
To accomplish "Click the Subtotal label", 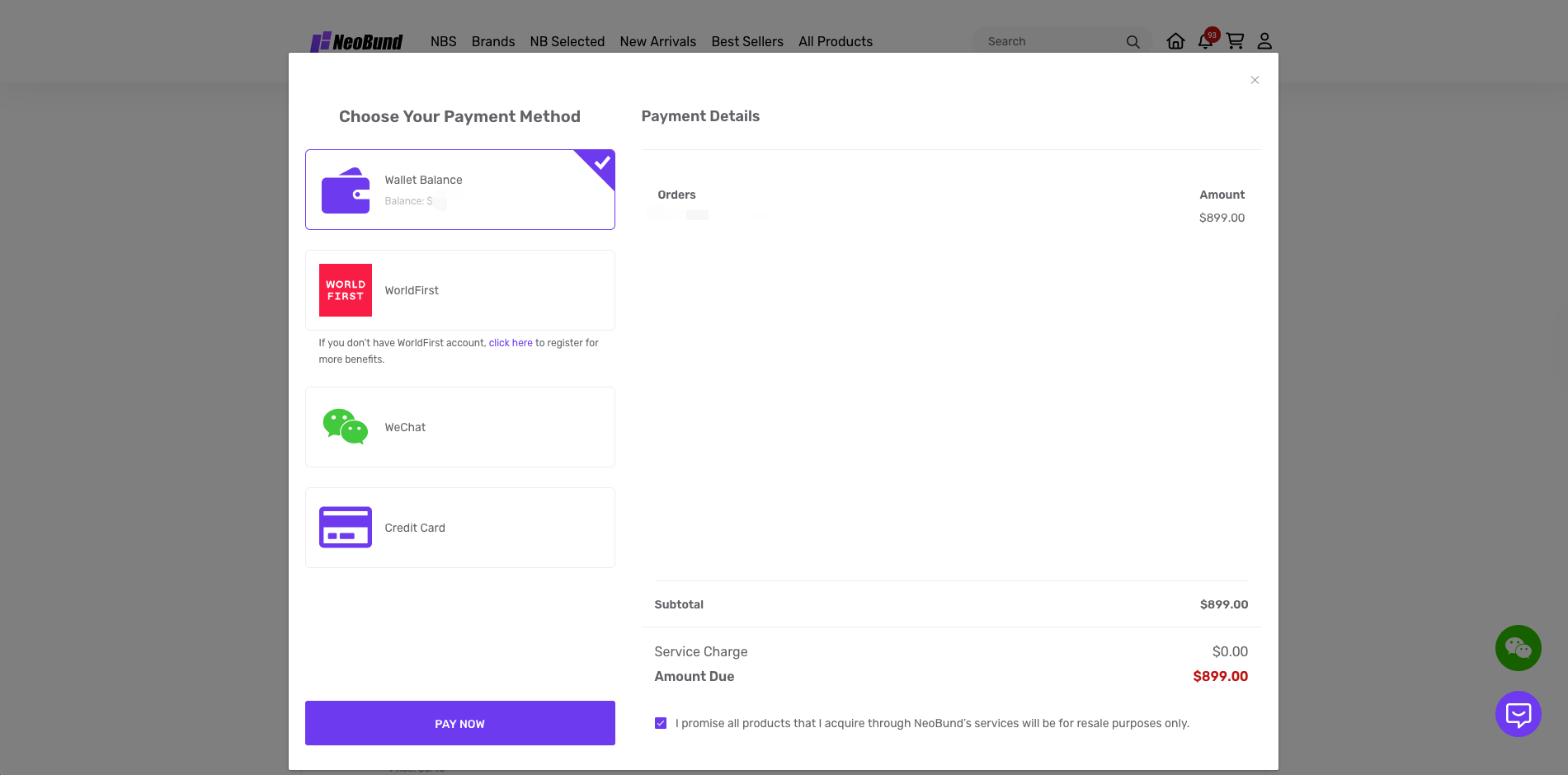I will point(679,604).
